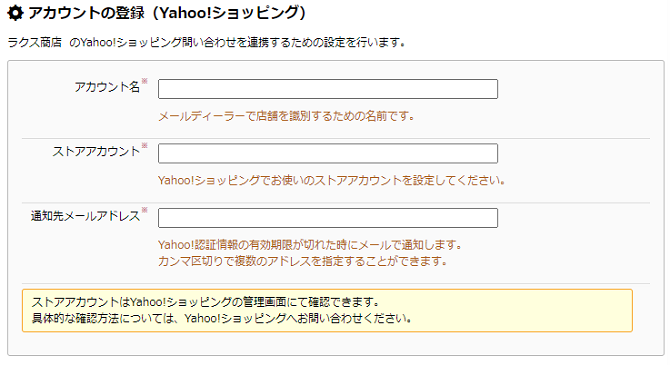The height and width of the screenshot is (365, 670).
Task: Click the アカウントの登録(Yahoo!ショッピング) page title
Action: tap(167, 13)
